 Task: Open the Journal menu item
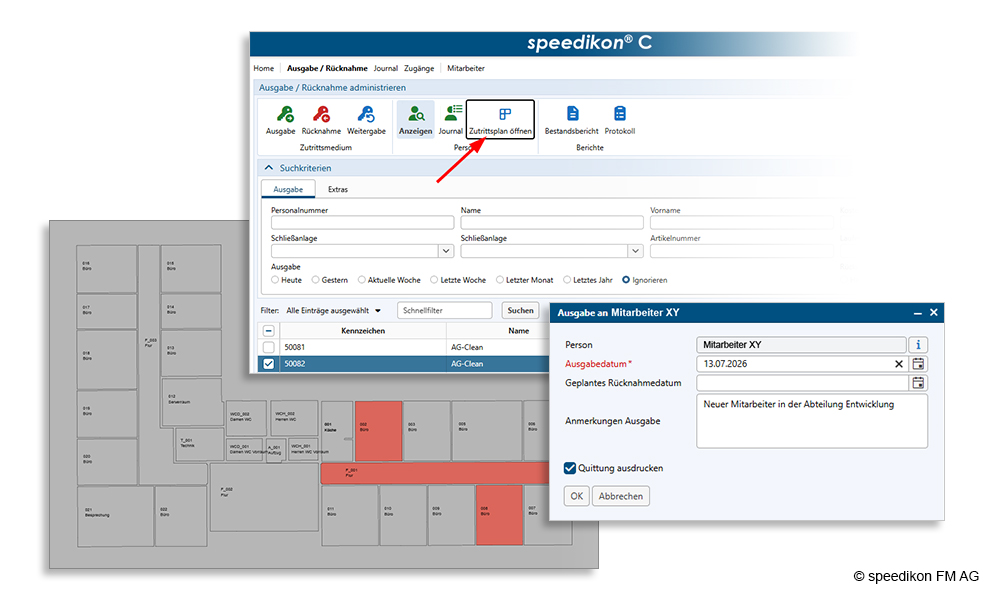(385, 68)
